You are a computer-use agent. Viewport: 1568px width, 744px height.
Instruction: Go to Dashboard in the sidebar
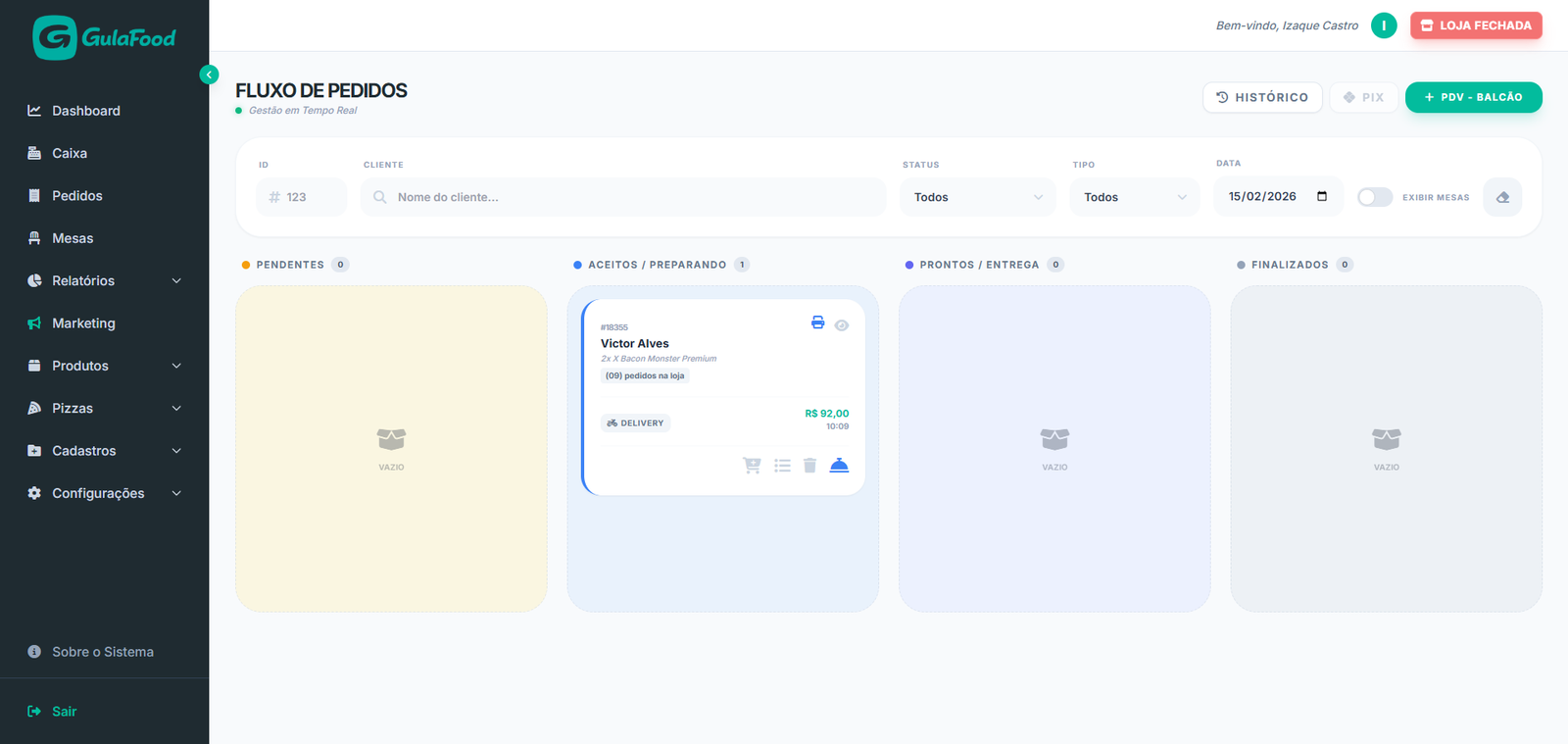tap(86, 111)
